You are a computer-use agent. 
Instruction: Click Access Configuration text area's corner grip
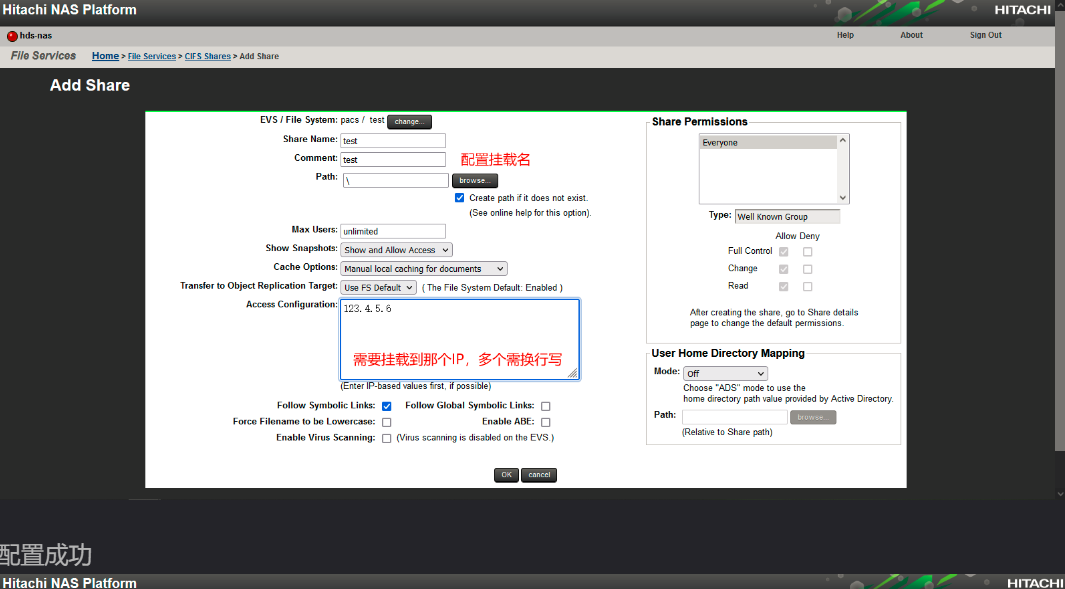[x=573, y=373]
